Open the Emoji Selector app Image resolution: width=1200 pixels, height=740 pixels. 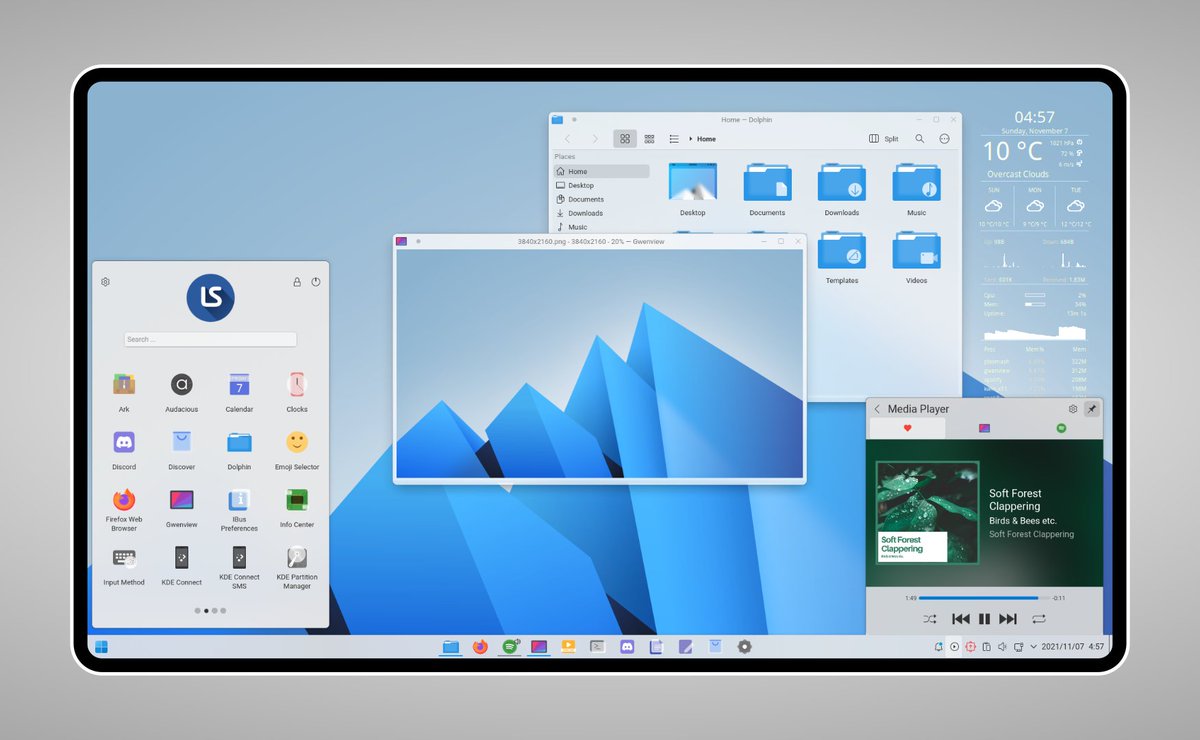pos(297,449)
